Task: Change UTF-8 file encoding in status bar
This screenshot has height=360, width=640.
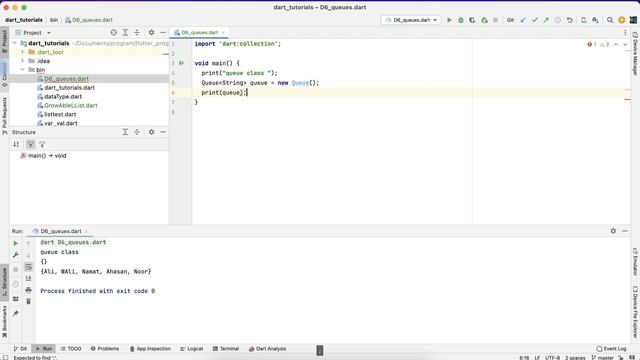Action: click(553, 358)
